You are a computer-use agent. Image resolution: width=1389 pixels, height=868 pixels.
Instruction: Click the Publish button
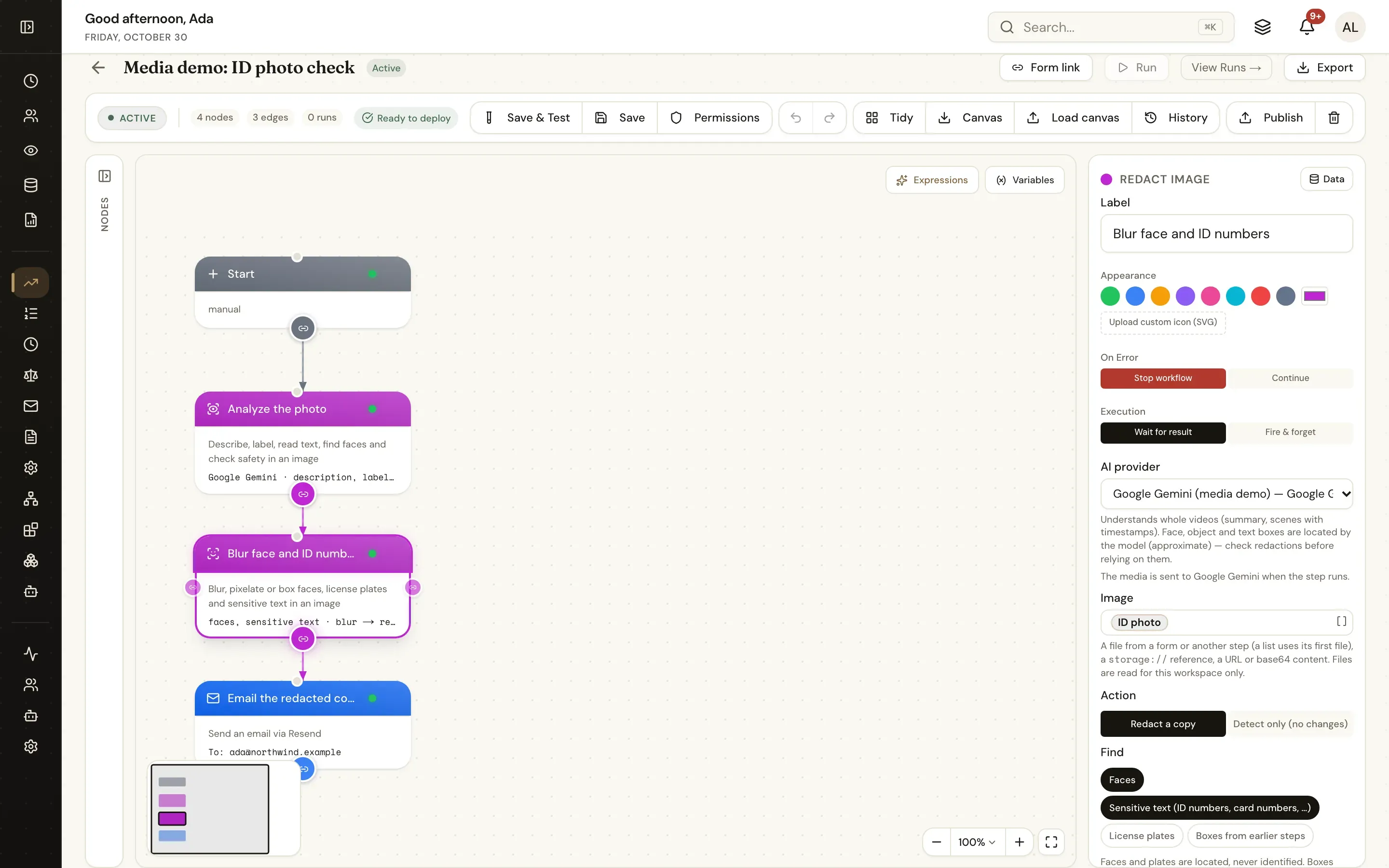[1271, 118]
